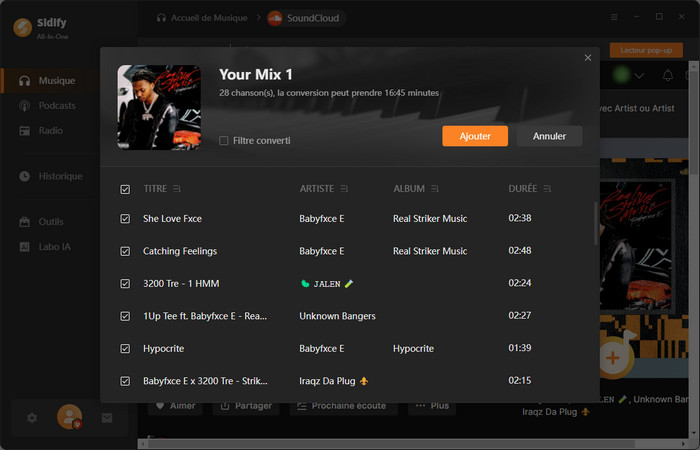Click the user avatar icon

point(69,416)
